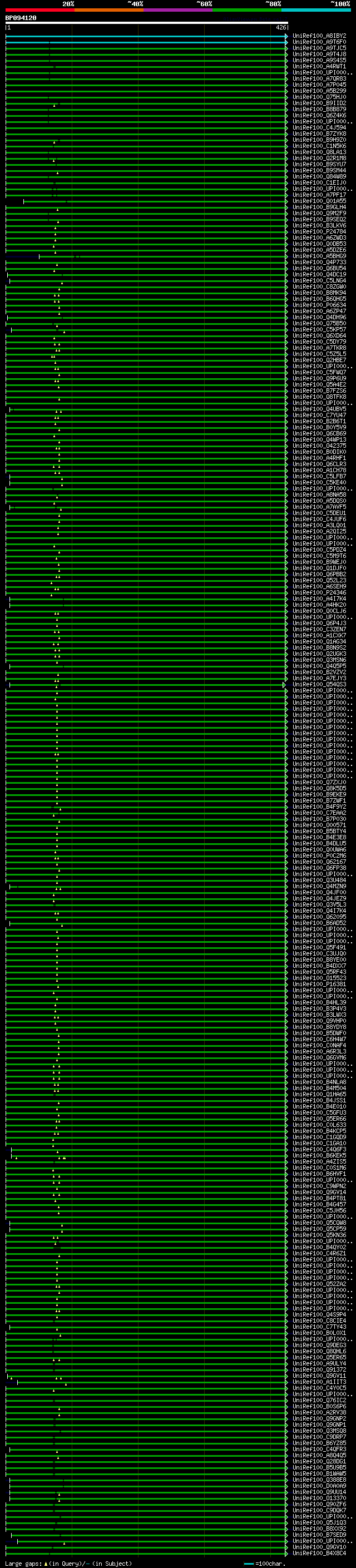Screen dimensions: 356x1568
Task: Click the UniRef100_Q84W89 label
Action: point(319,176)
